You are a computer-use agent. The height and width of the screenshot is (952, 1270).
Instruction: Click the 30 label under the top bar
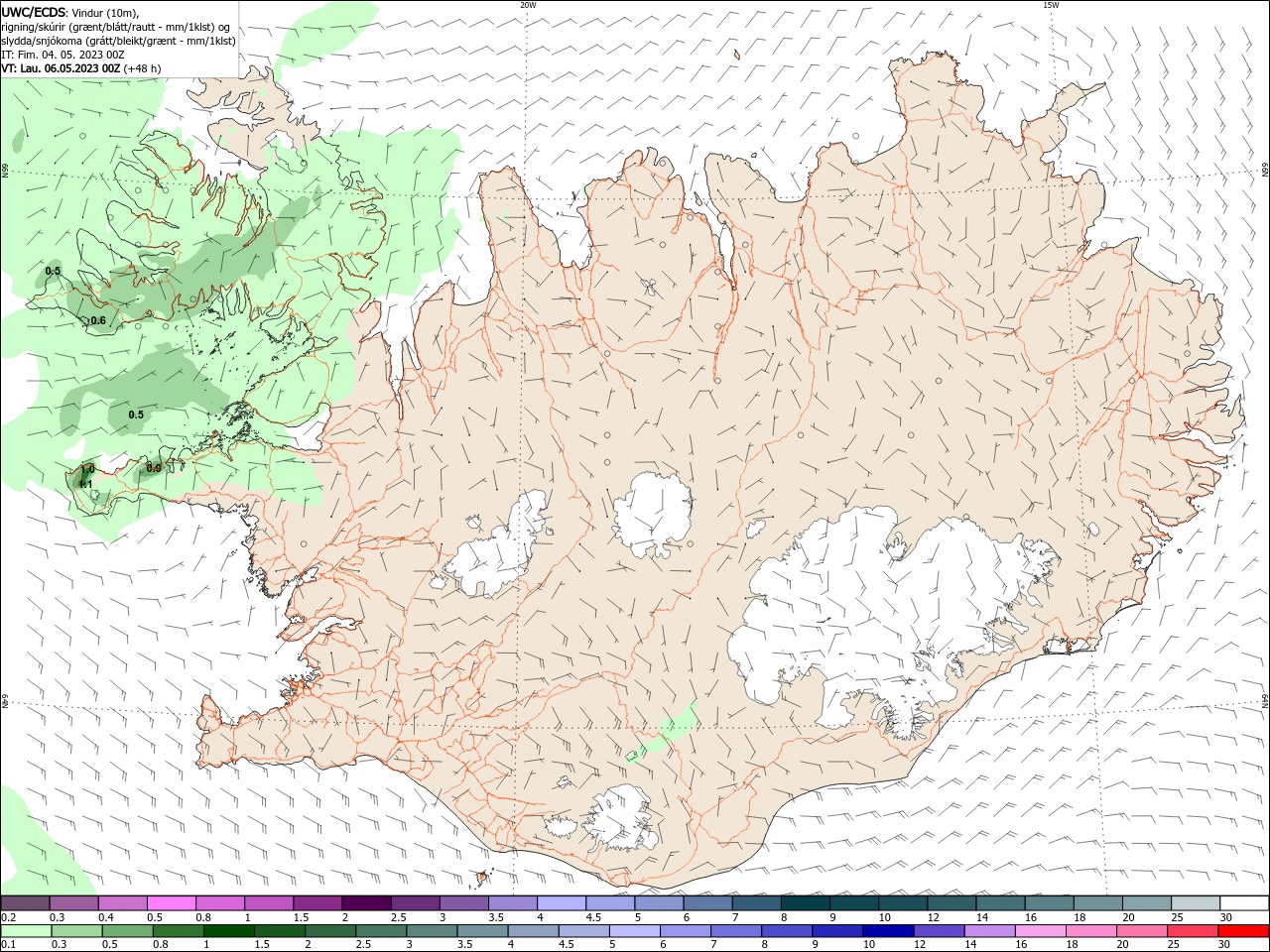[1225, 917]
